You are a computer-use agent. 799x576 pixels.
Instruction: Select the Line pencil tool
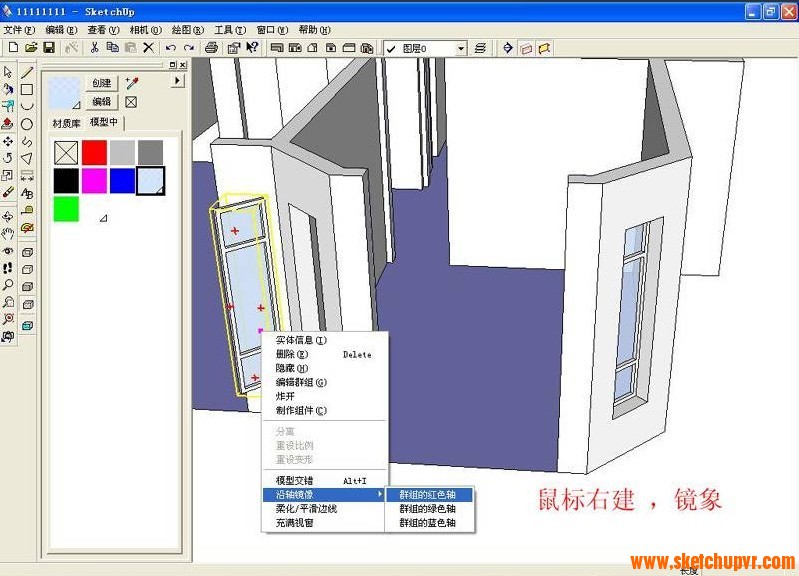pos(27,72)
